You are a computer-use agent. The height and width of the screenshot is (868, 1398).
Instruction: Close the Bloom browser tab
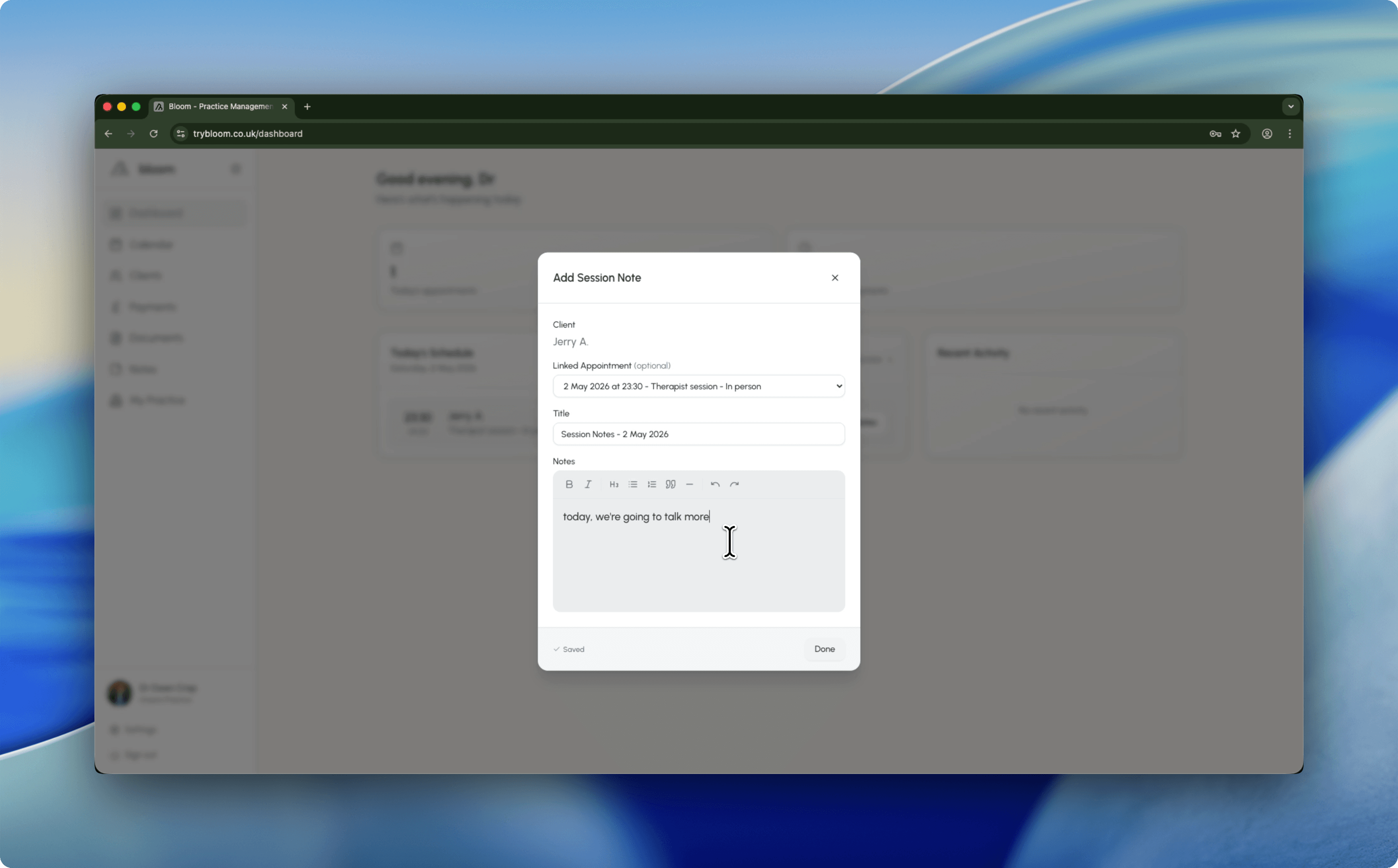284,107
